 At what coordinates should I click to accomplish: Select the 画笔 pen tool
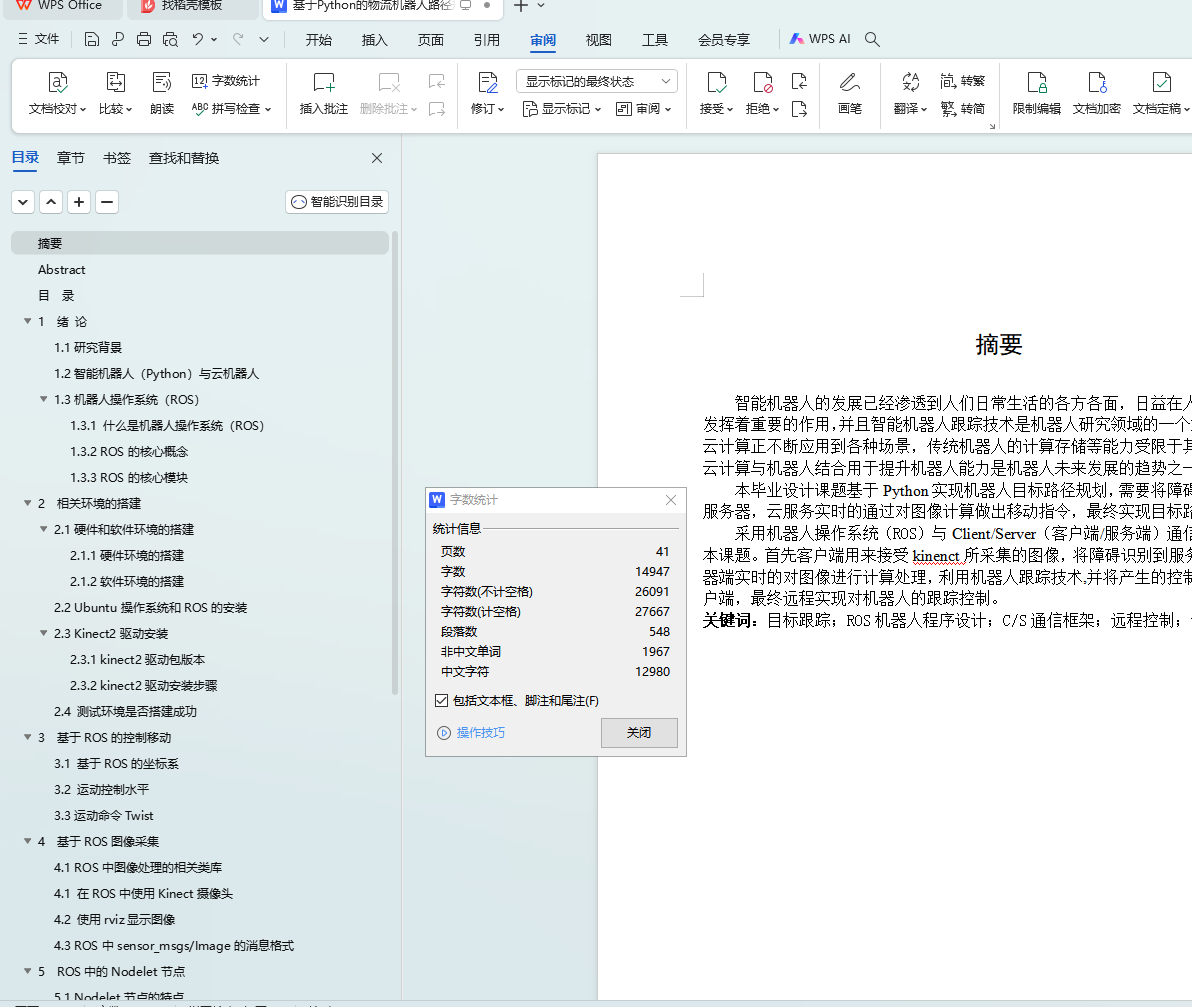[x=850, y=93]
